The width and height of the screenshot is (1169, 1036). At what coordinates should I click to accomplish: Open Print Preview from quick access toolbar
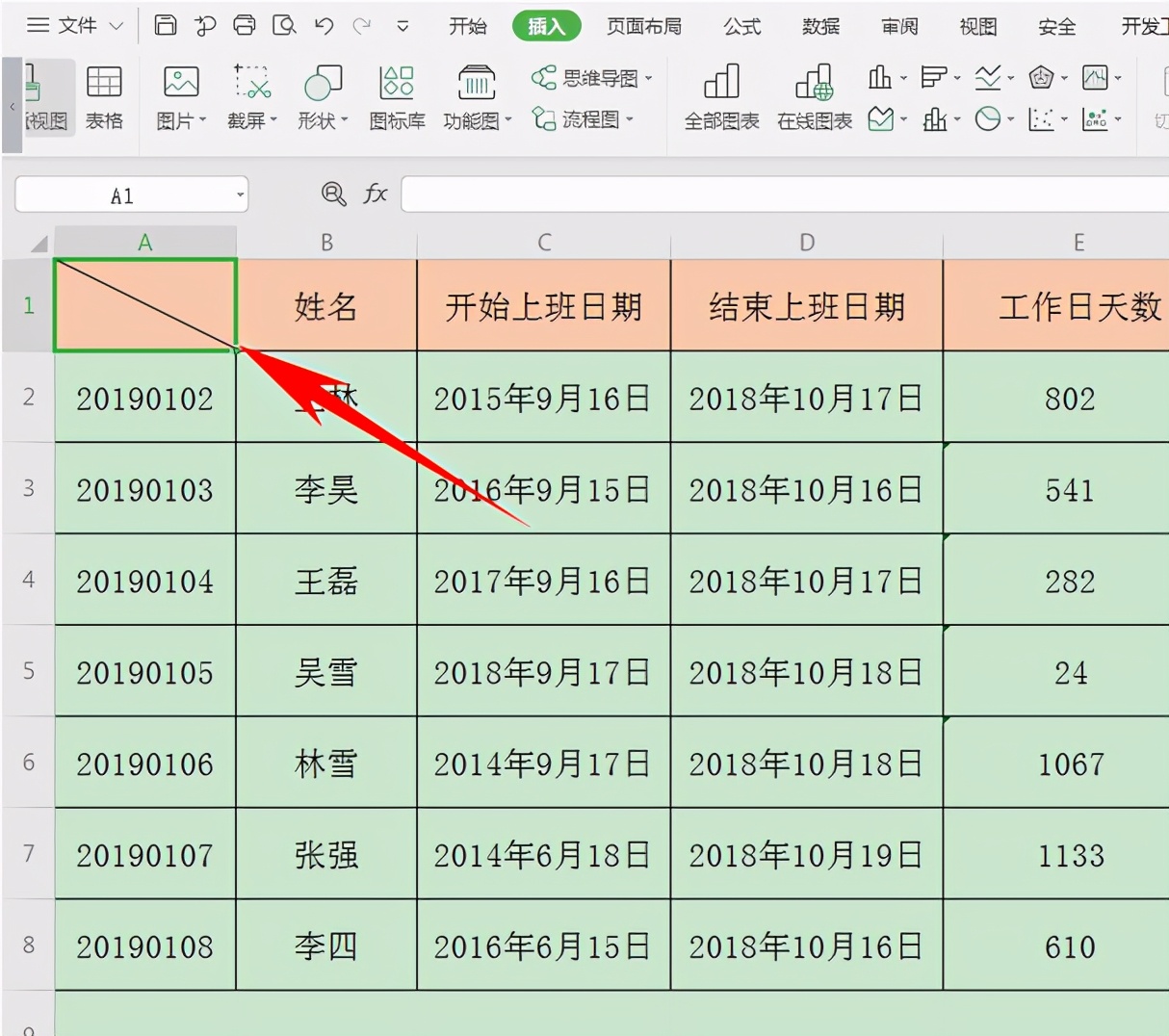tap(284, 26)
